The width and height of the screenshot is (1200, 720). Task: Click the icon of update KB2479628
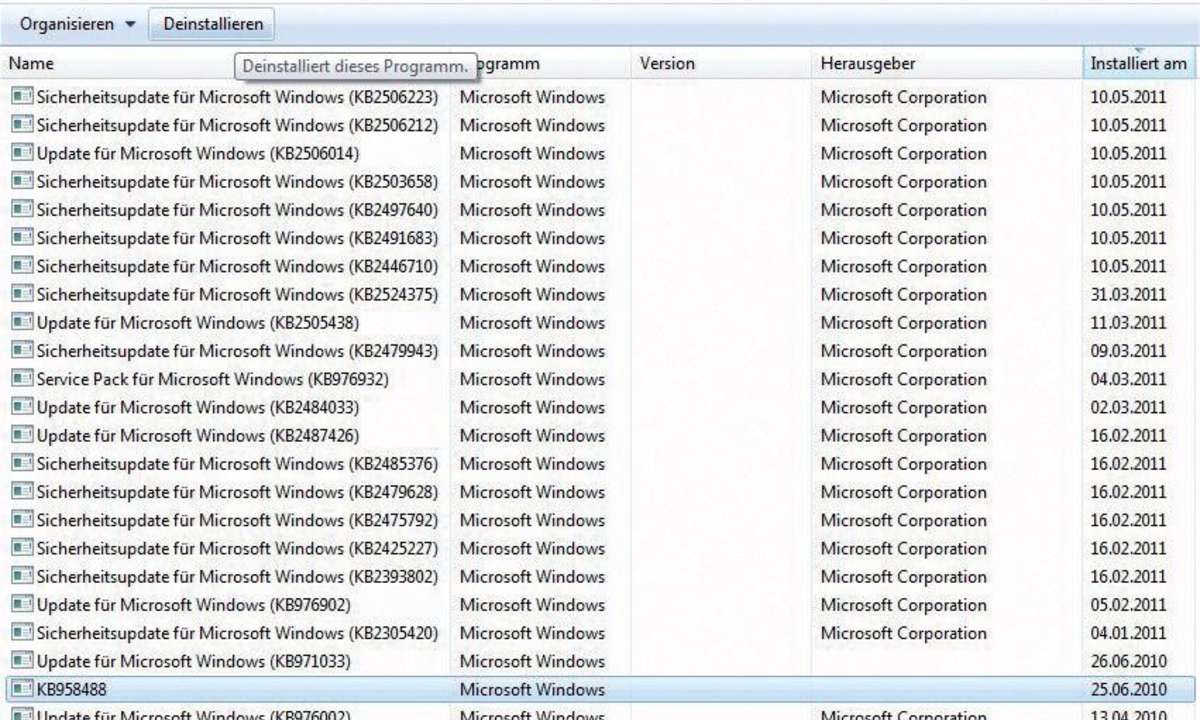(22, 491)
